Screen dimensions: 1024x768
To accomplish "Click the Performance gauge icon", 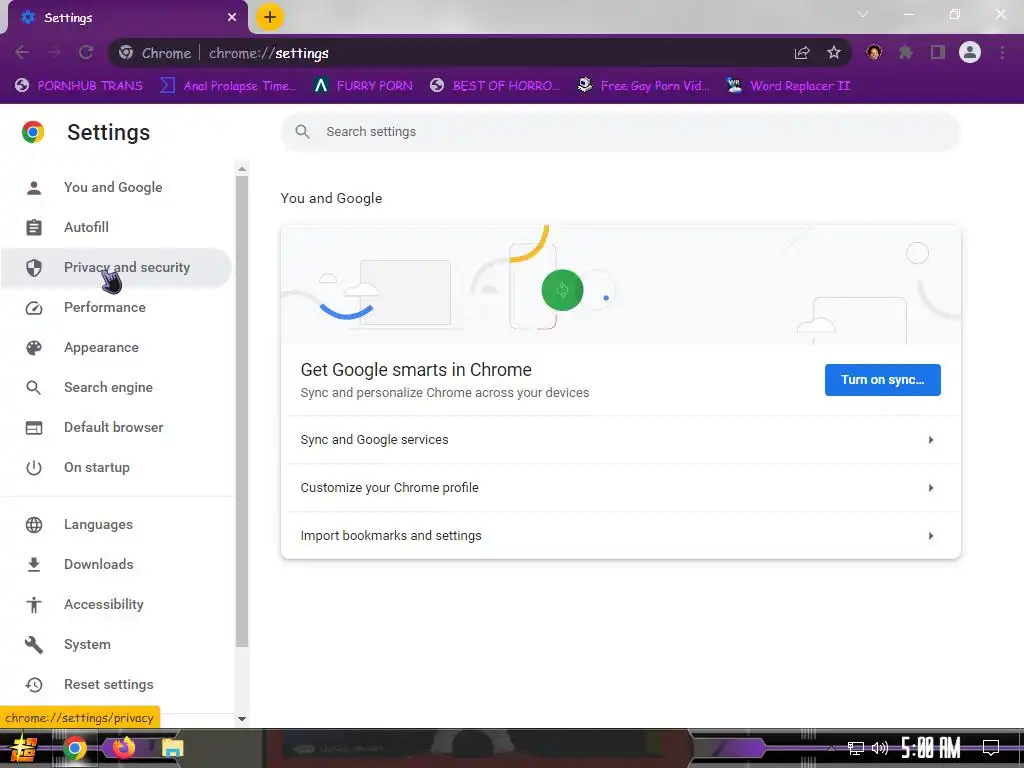I will (x=34, y=308).
